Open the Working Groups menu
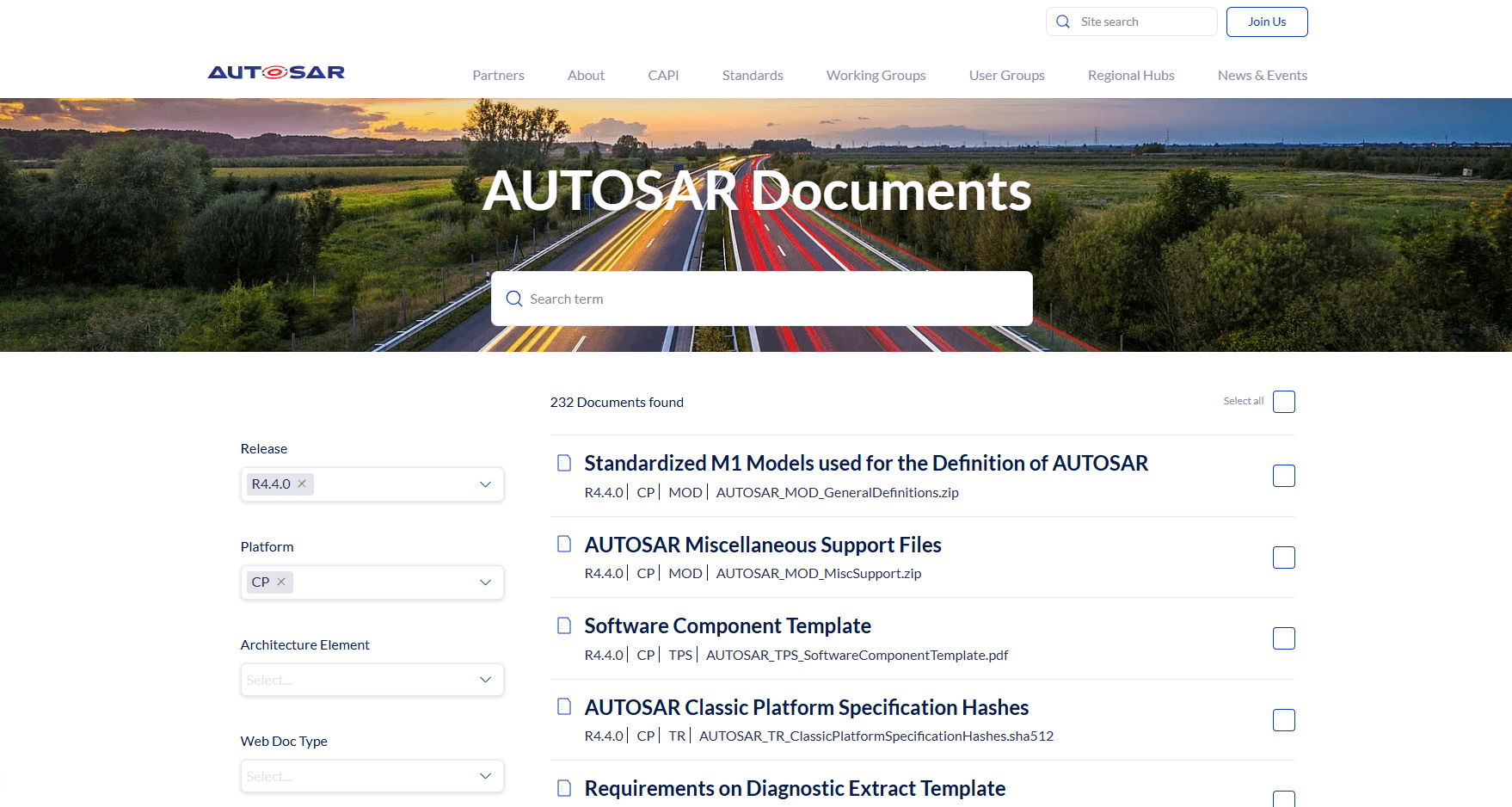Viewport: 1512px width, 807px height. pyautogui.click(x=876, y=76)
